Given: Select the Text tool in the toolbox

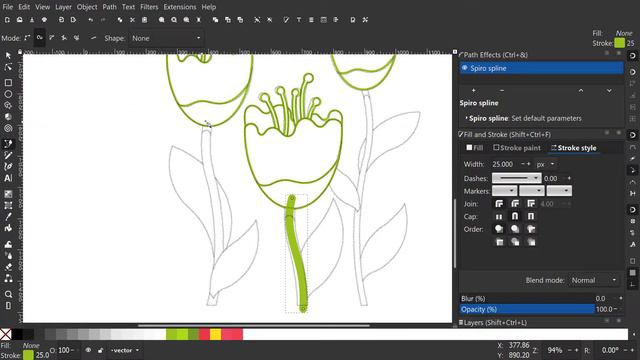Looking at the screenshot, I should pyautogui.click(x=8, y=178).
